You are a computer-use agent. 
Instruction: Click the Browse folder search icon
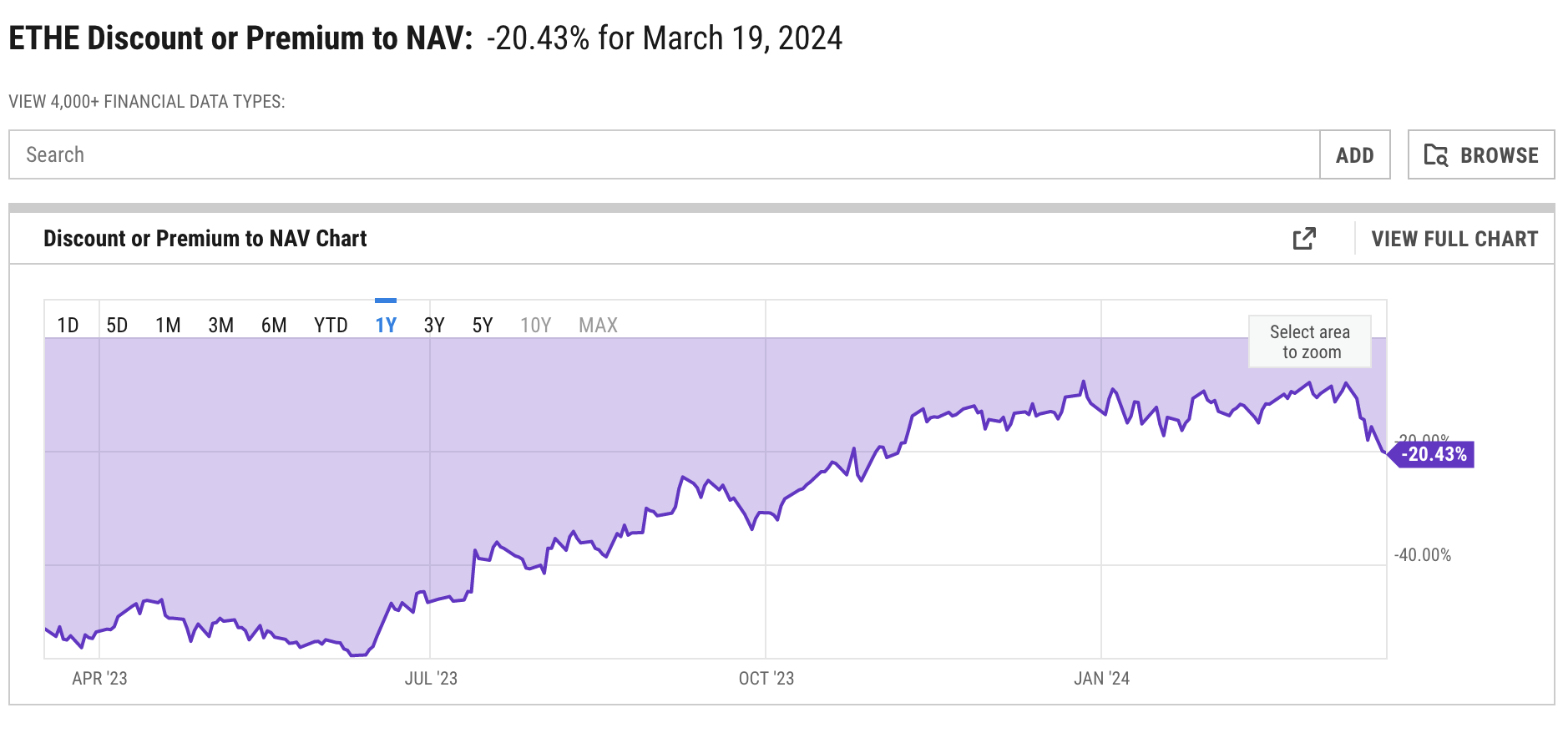pyautogui.click(x=1435, y=155)
